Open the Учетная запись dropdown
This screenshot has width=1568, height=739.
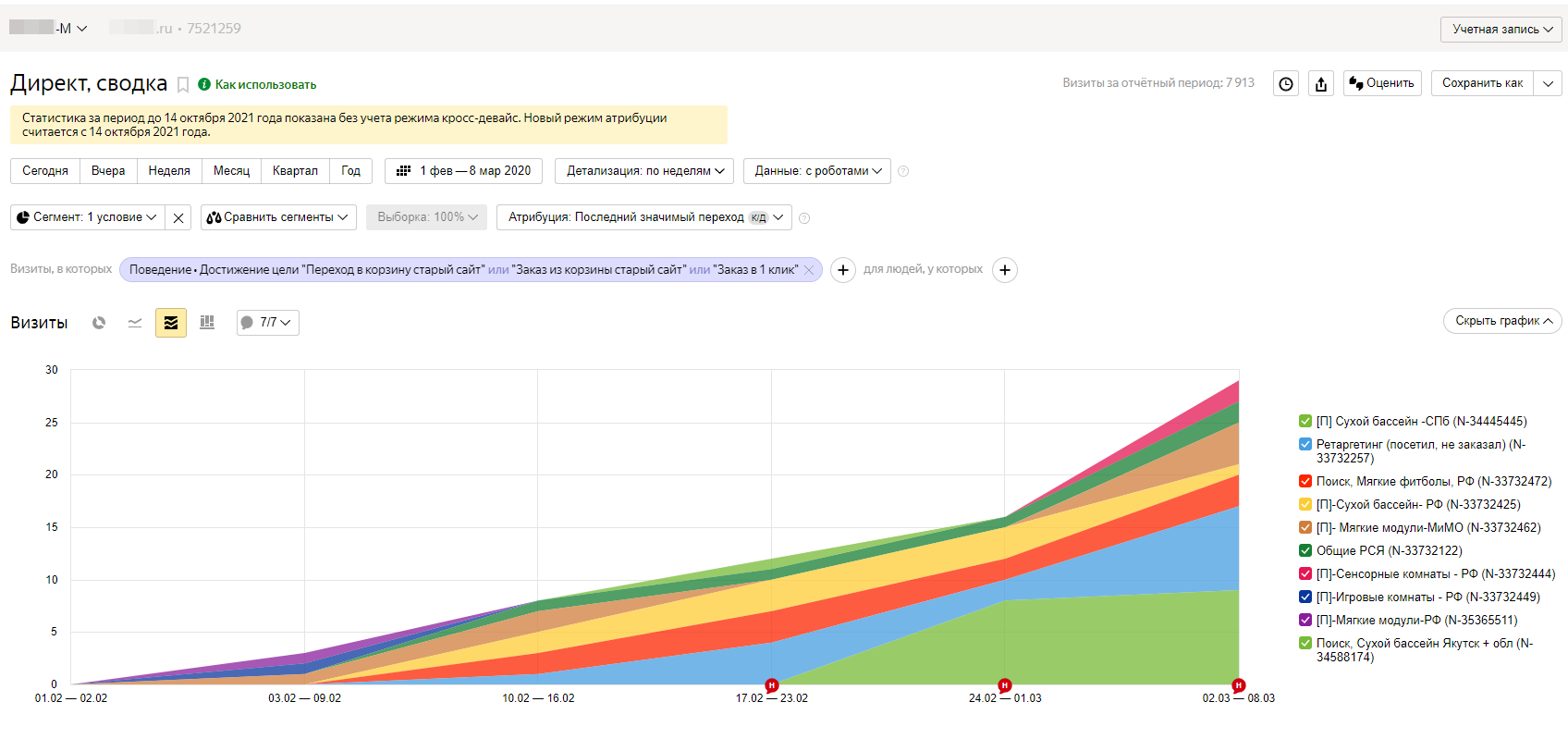click(1501, 30)
